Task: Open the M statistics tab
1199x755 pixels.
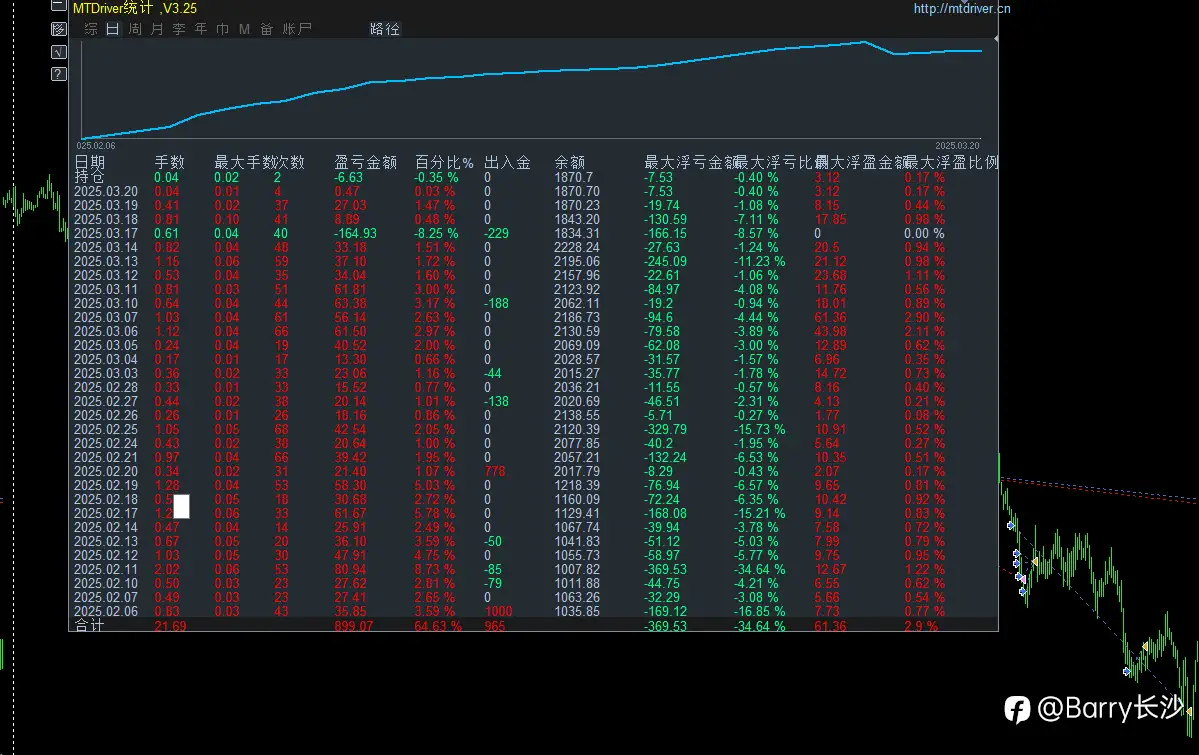Action: (x=245, y=29)
